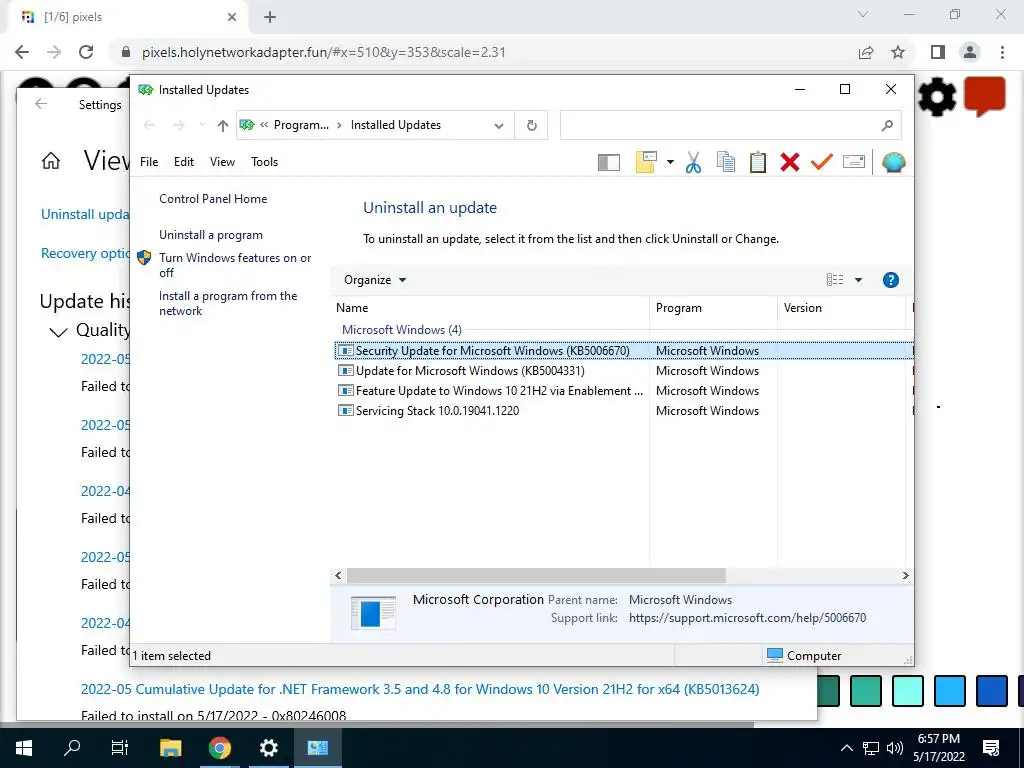
Task: Click the Chrome bookmark star icon
Action: click(898, 52)
